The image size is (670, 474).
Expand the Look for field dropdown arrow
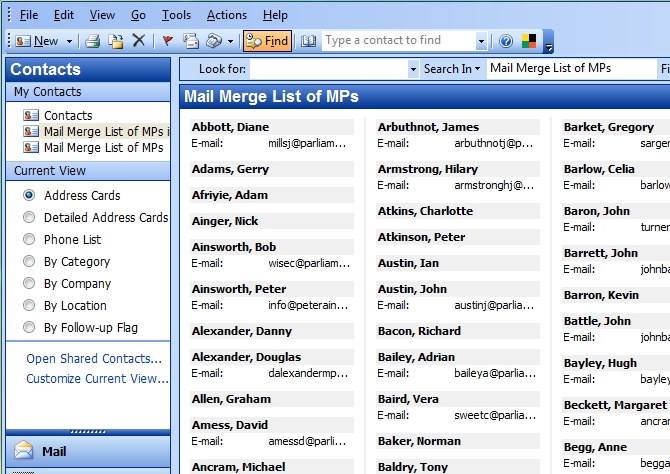(x=413, y=69)
